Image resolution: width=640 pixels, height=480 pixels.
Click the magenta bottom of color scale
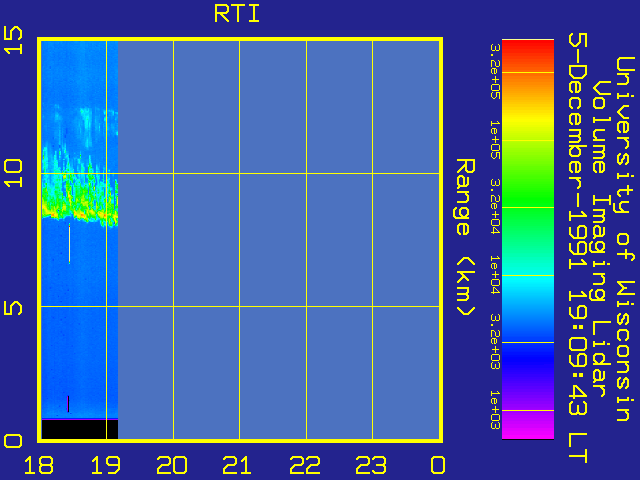[528, 427]
